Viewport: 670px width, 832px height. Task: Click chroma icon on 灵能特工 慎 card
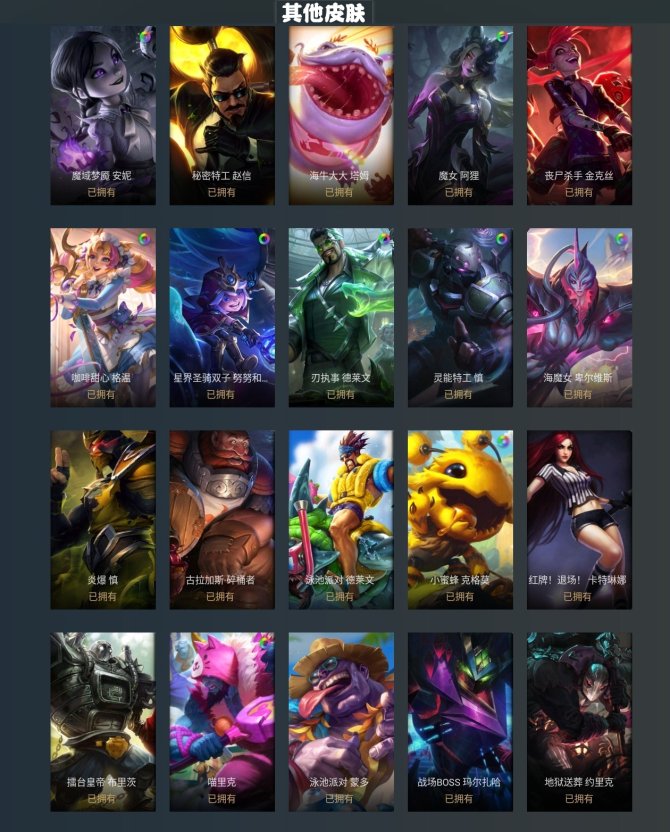(x=501, y=239)
